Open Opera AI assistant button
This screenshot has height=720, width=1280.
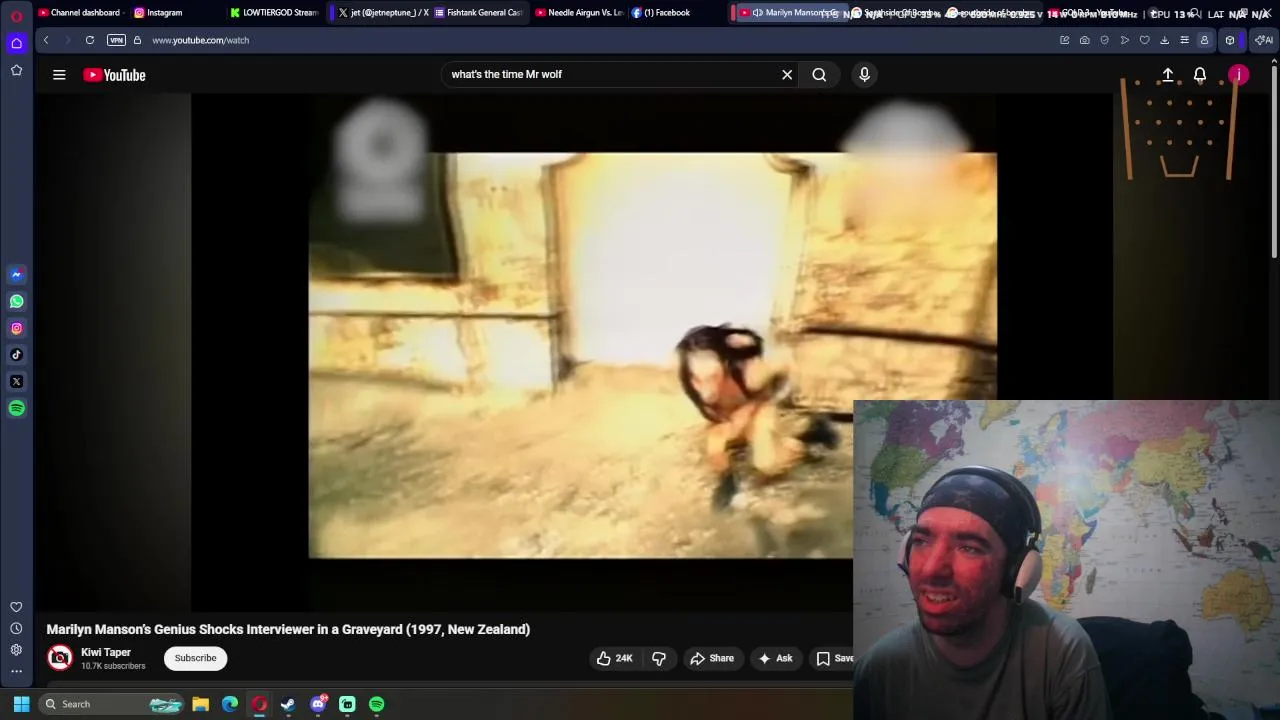1264,40
